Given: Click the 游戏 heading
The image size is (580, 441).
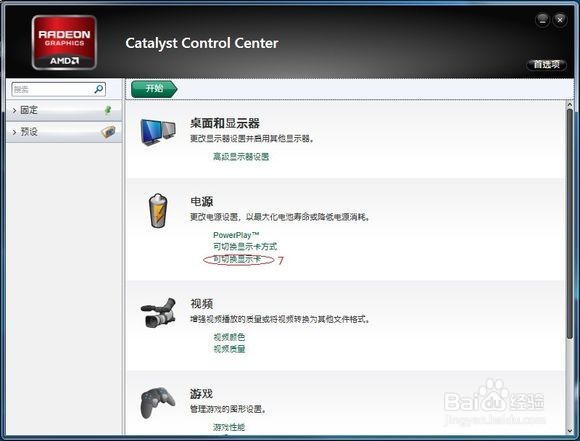Looking at the screenshot, I should tap(202, 394).
